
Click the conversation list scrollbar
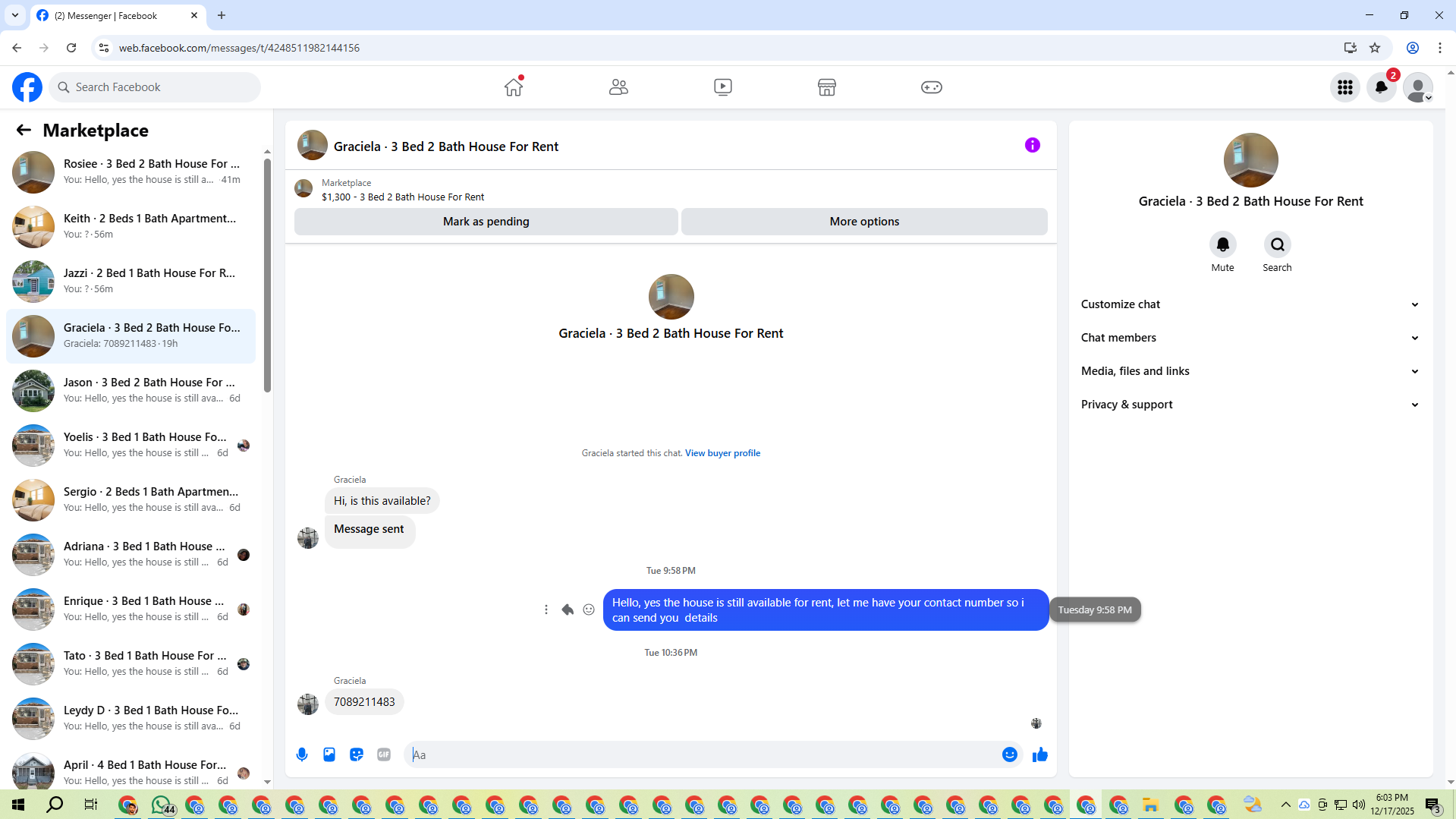(x=267, y=276)
